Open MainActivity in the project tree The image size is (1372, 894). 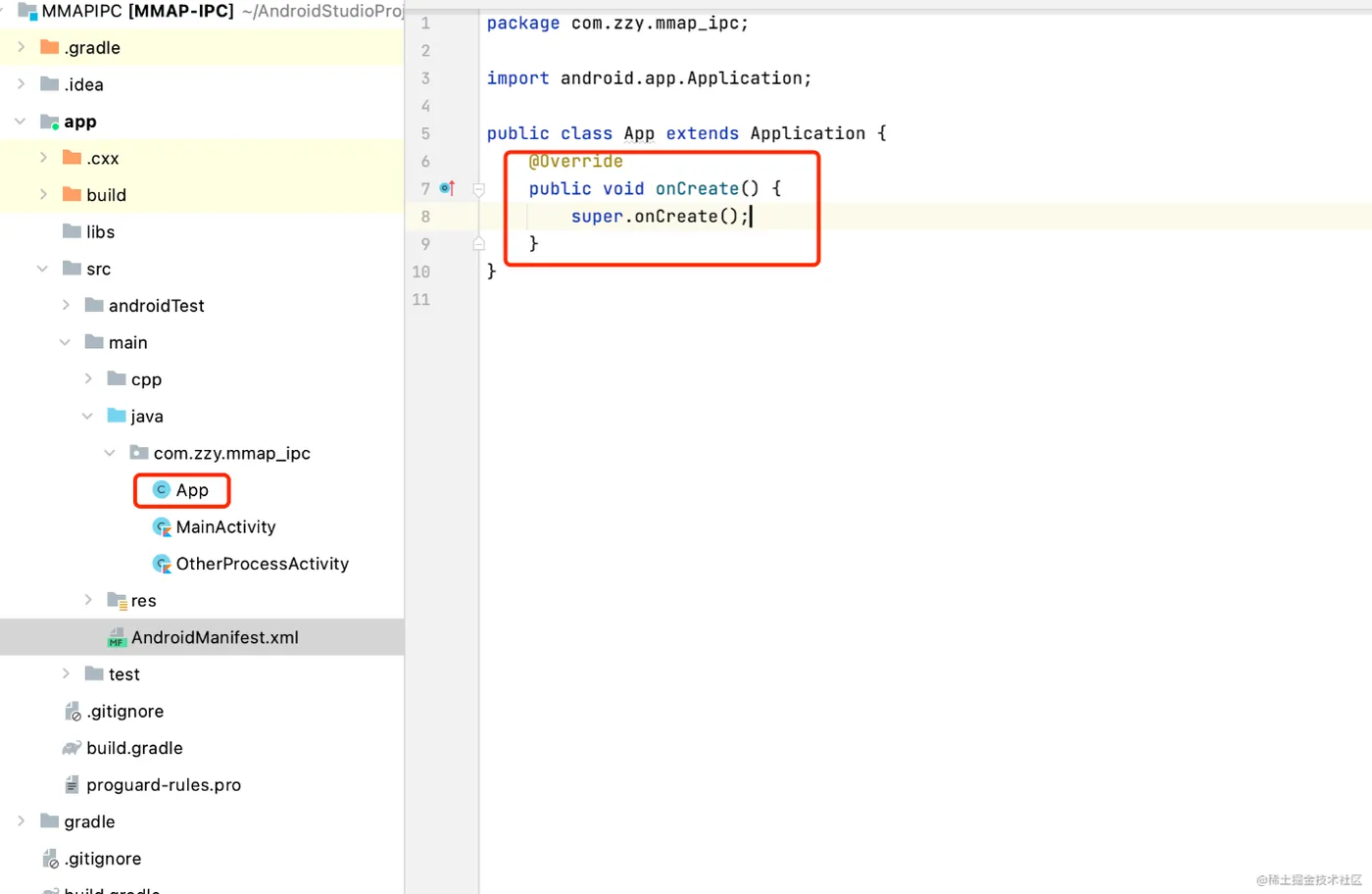coord(226,527)
